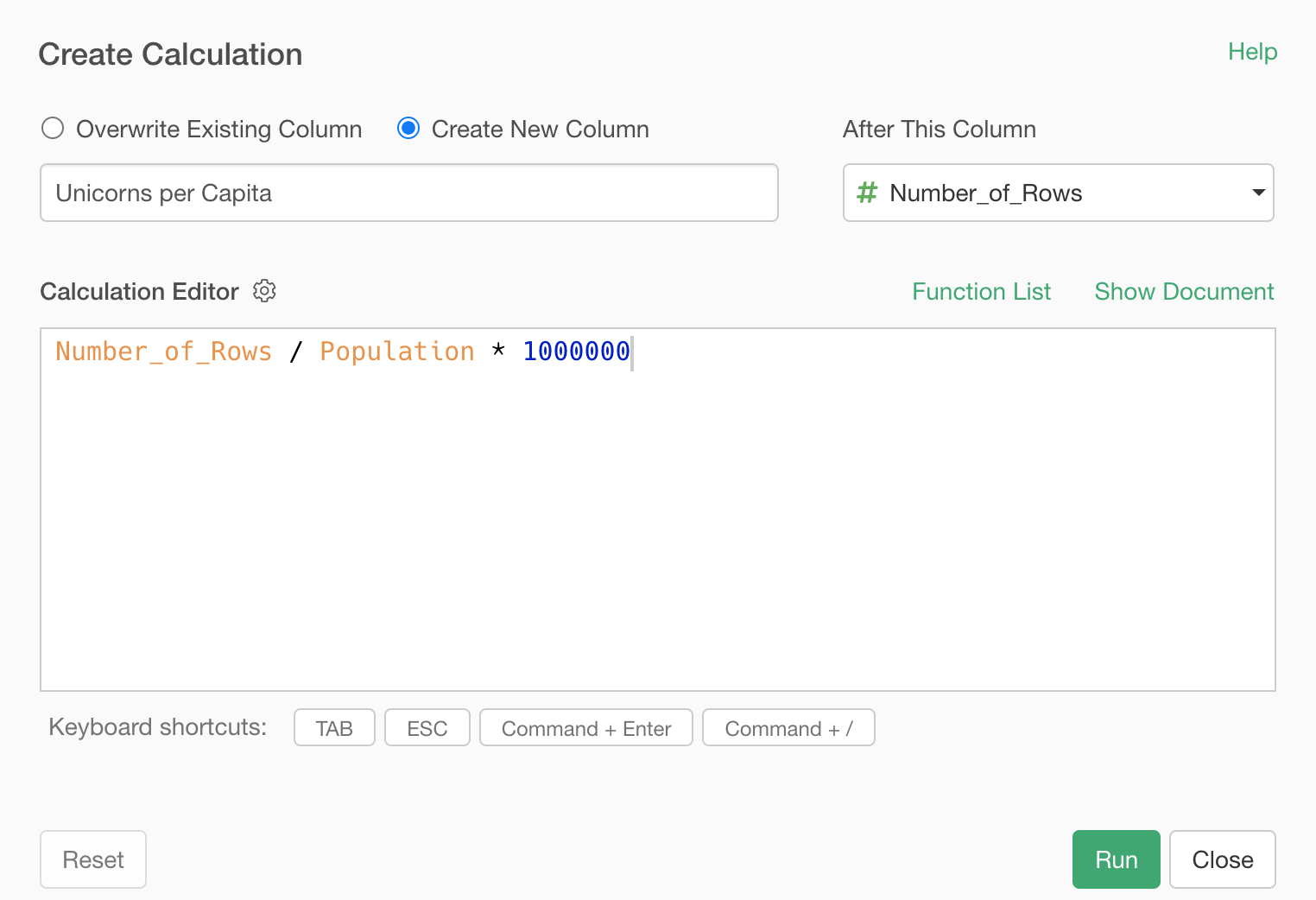Select Overwrite Existing Column radio button
Viewport: 1316px width, 900px height.
click(x=53, y=129)
